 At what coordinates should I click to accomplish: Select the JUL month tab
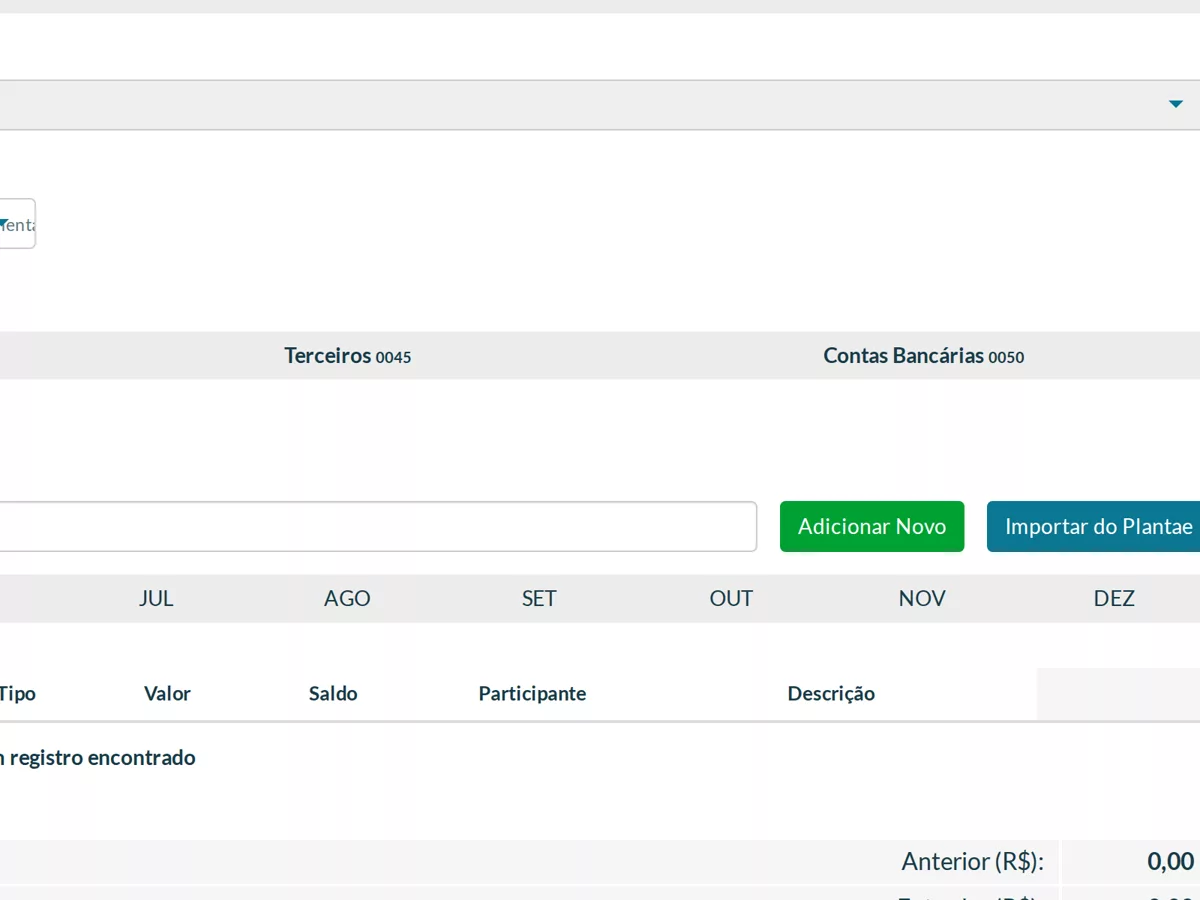click(156, 598)
